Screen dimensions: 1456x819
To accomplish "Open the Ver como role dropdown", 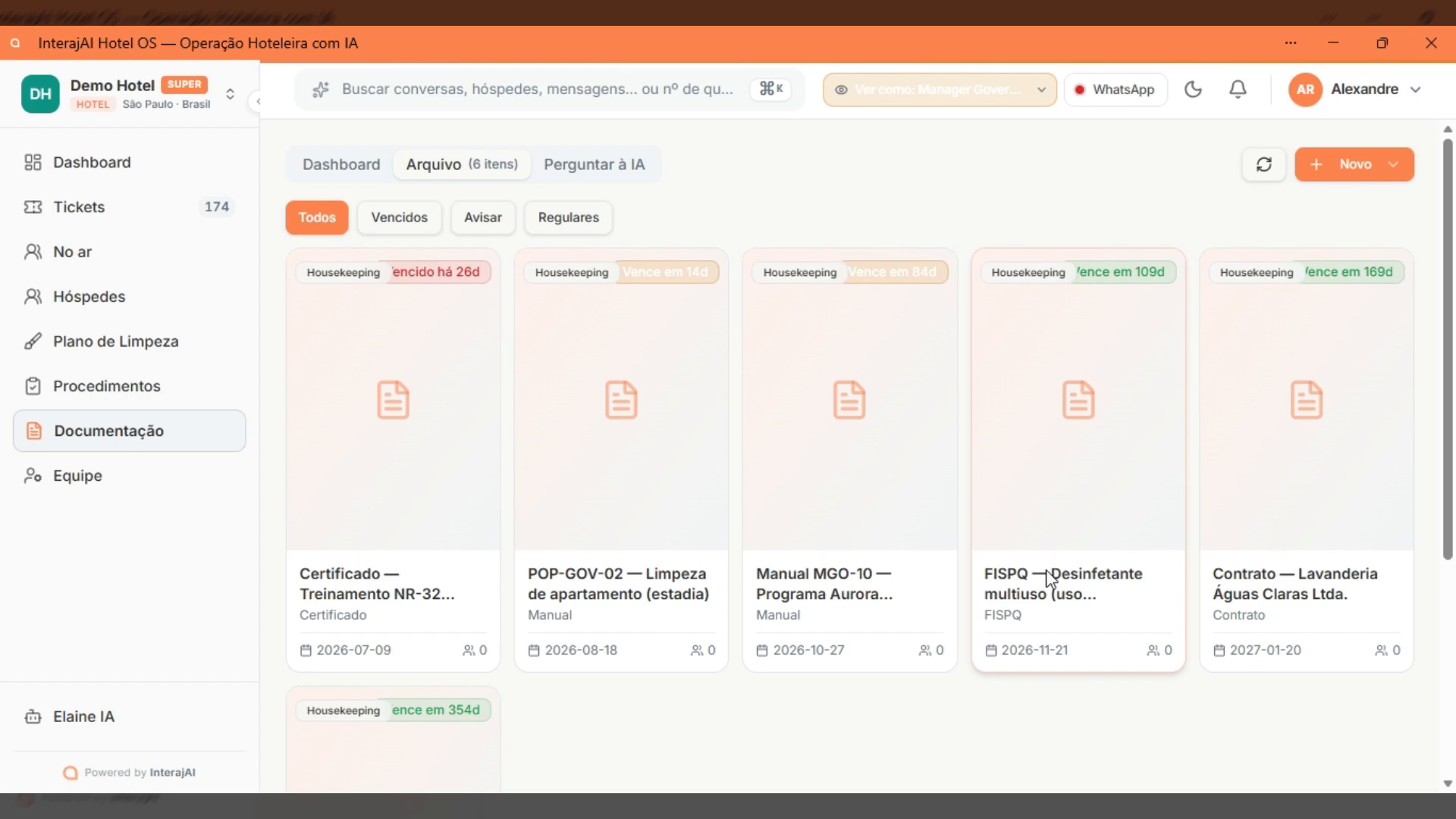I will (940, 89).
